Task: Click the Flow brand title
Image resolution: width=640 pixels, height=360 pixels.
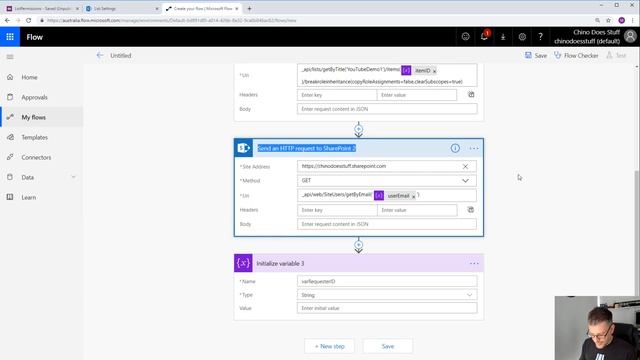Action: tap(35, 37)
